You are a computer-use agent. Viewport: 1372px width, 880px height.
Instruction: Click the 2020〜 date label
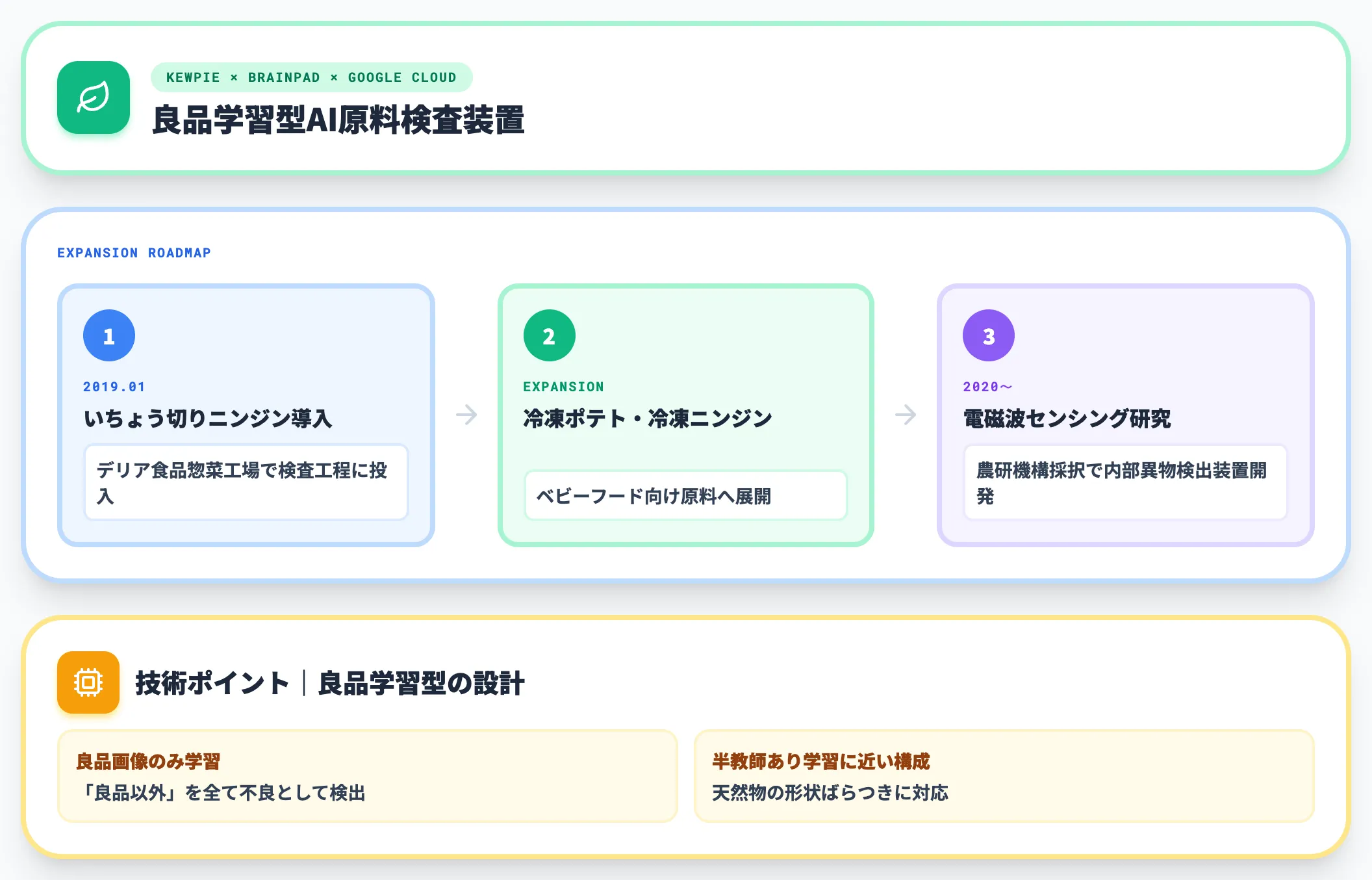coord(987,387)
